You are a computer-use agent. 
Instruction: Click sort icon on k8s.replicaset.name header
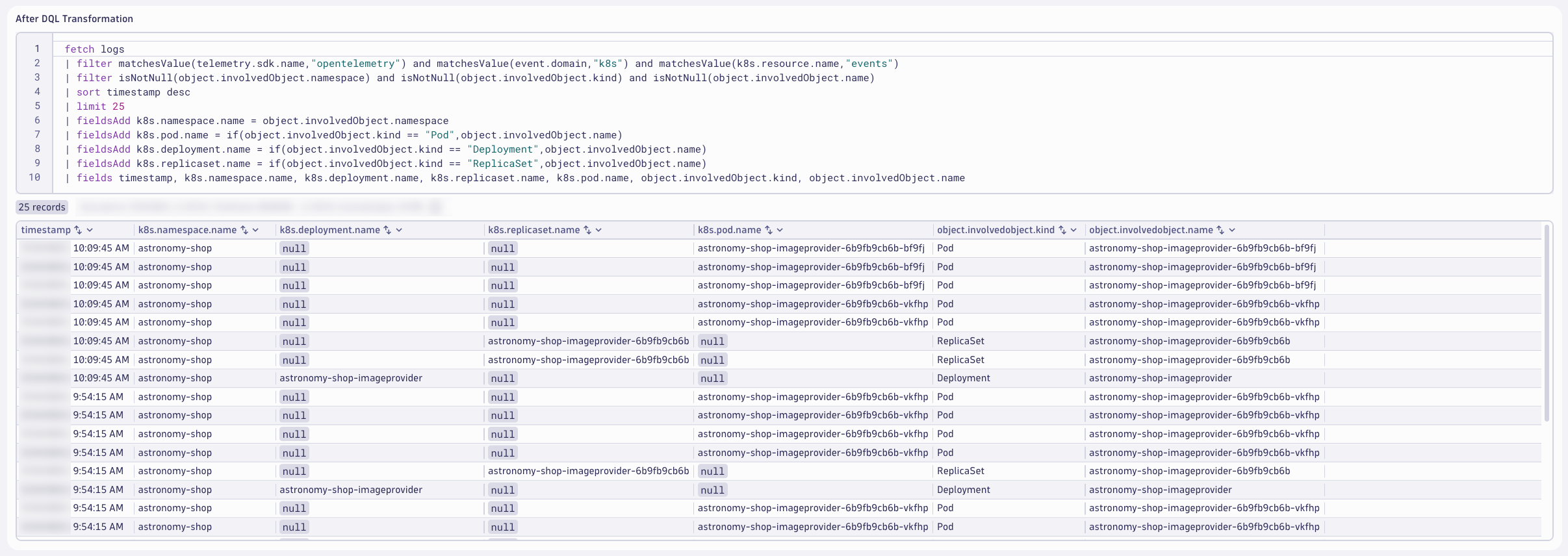pos(587,230)
